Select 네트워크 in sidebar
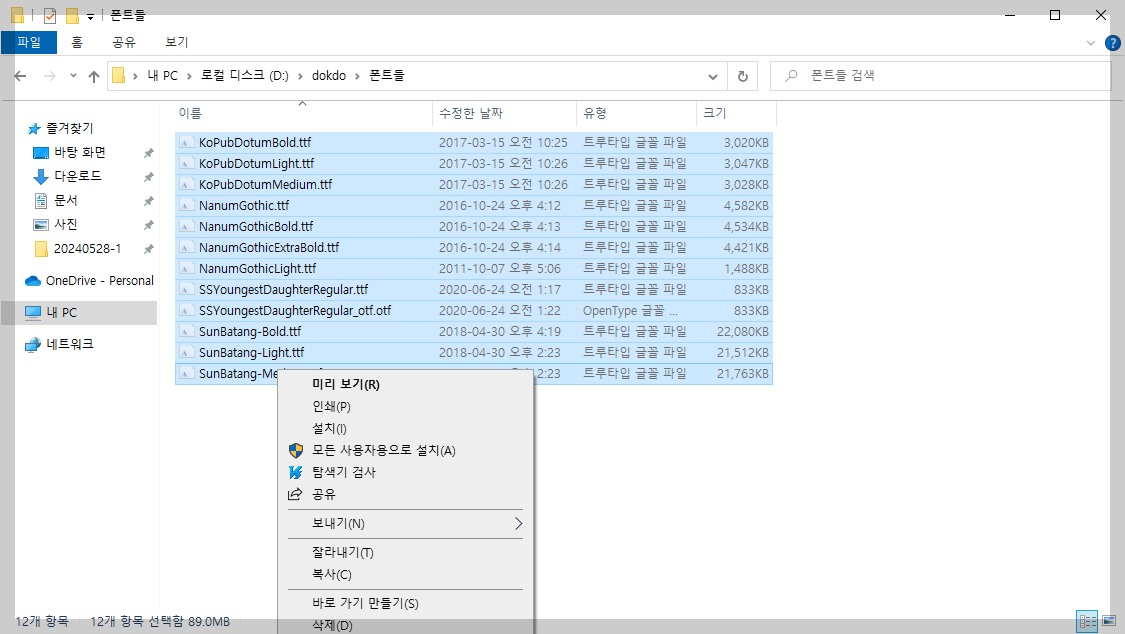Image resolution: width=1125 pixels, height=634 pixels. [70, 344]
